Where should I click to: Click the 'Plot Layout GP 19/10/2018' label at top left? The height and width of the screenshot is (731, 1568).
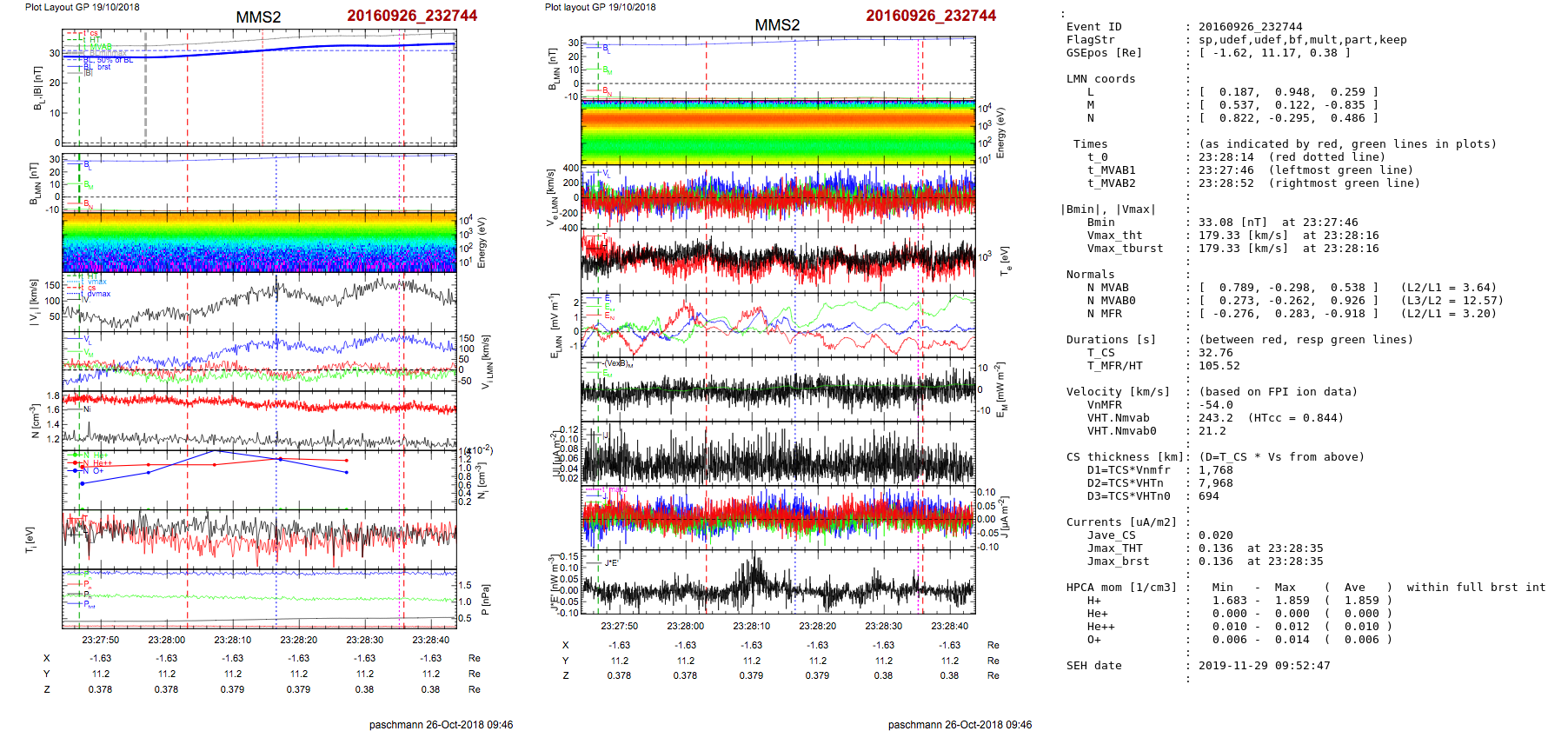click(82, 7)
